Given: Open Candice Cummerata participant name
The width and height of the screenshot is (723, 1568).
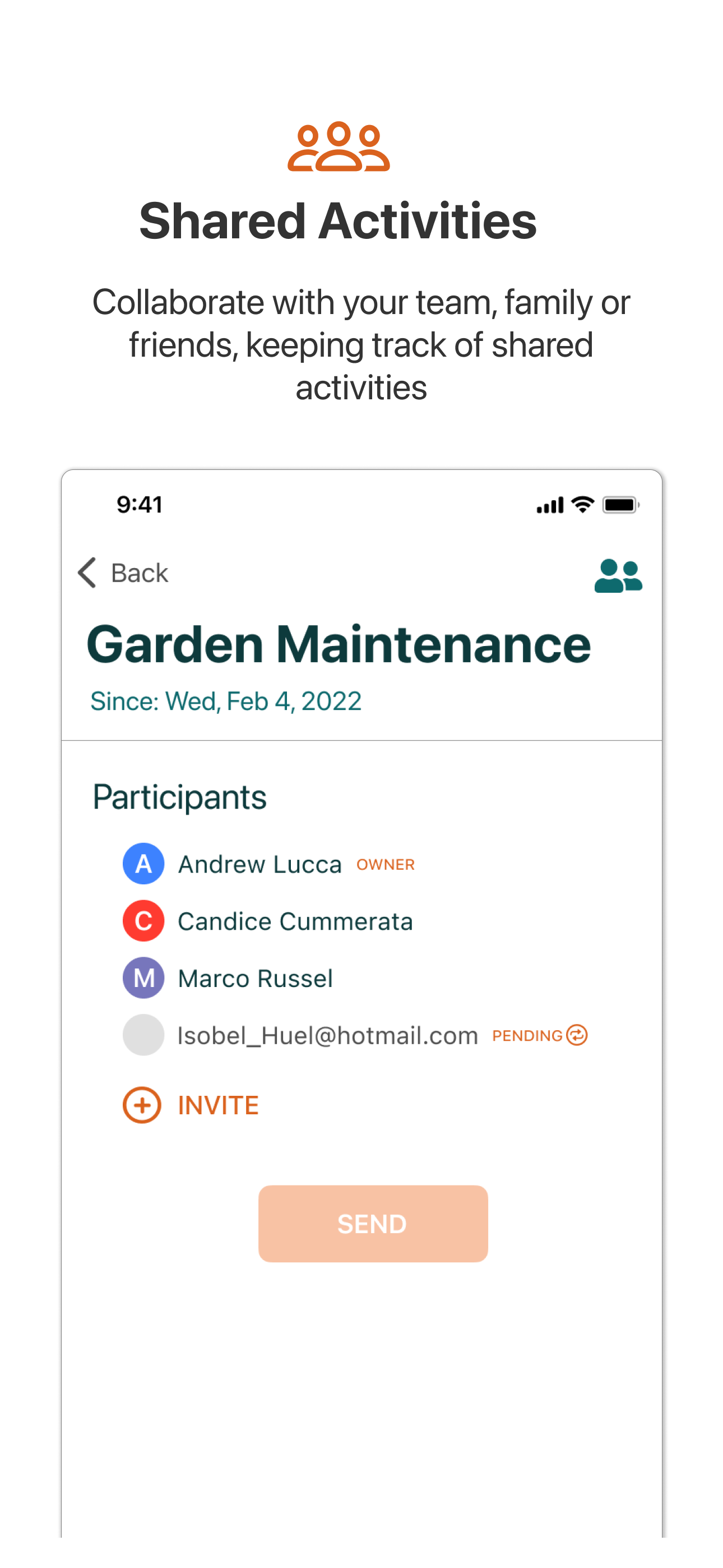Looking at the screenshot, I should pyautogui.click(x=295, y=921).
